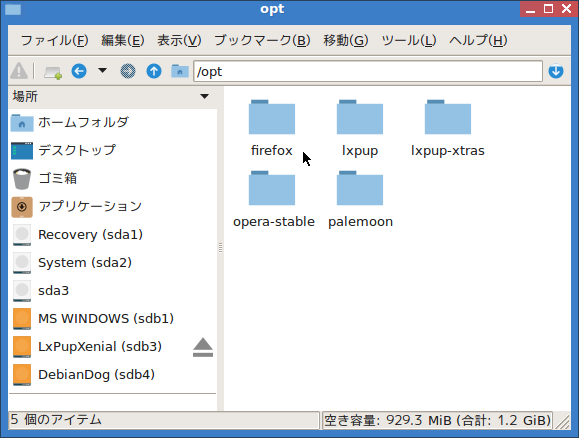Open the ブックマーク(B) menu
The height and width of the screenshot is (438, 579).
click(x=262, y=40)
